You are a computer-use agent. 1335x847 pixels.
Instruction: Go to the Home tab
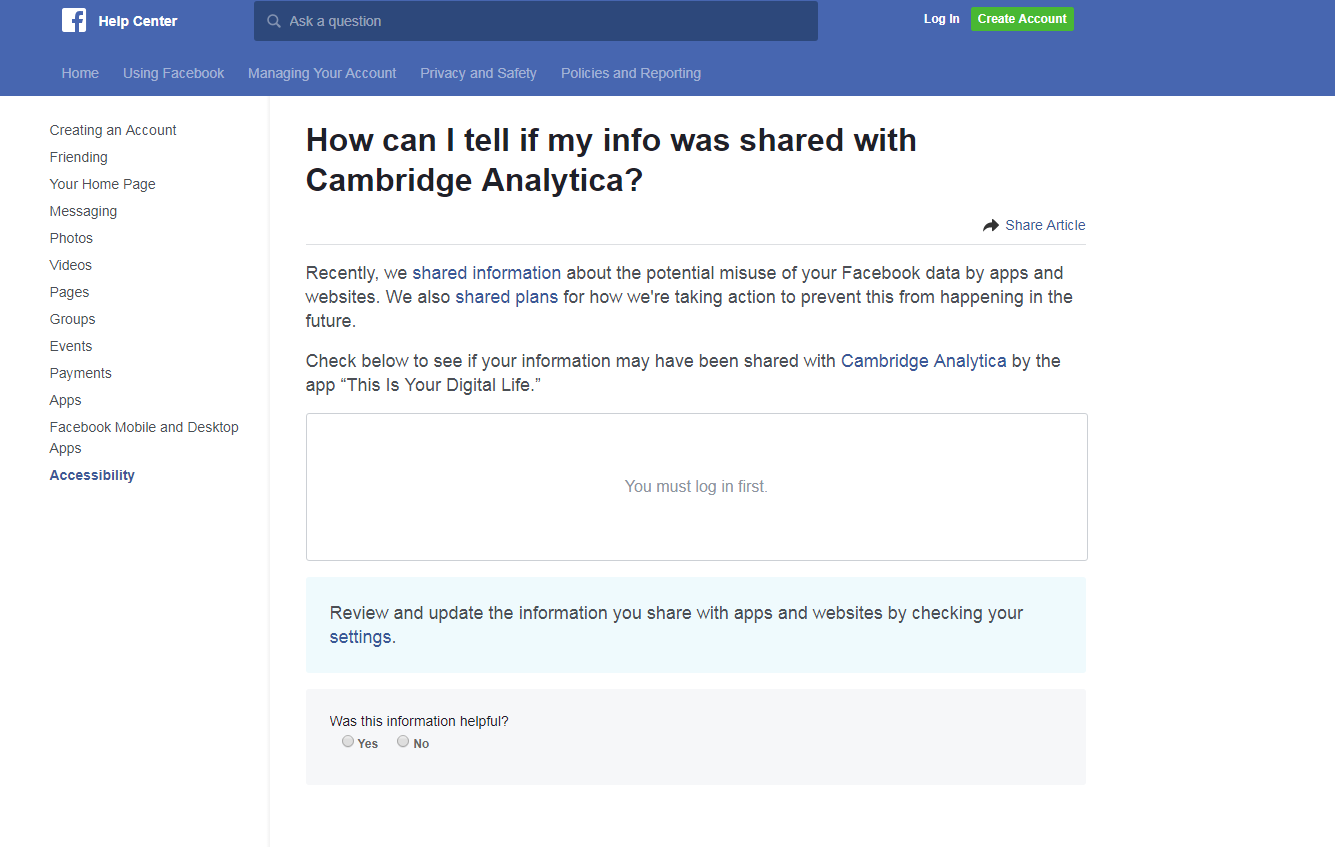pos(80,73)
